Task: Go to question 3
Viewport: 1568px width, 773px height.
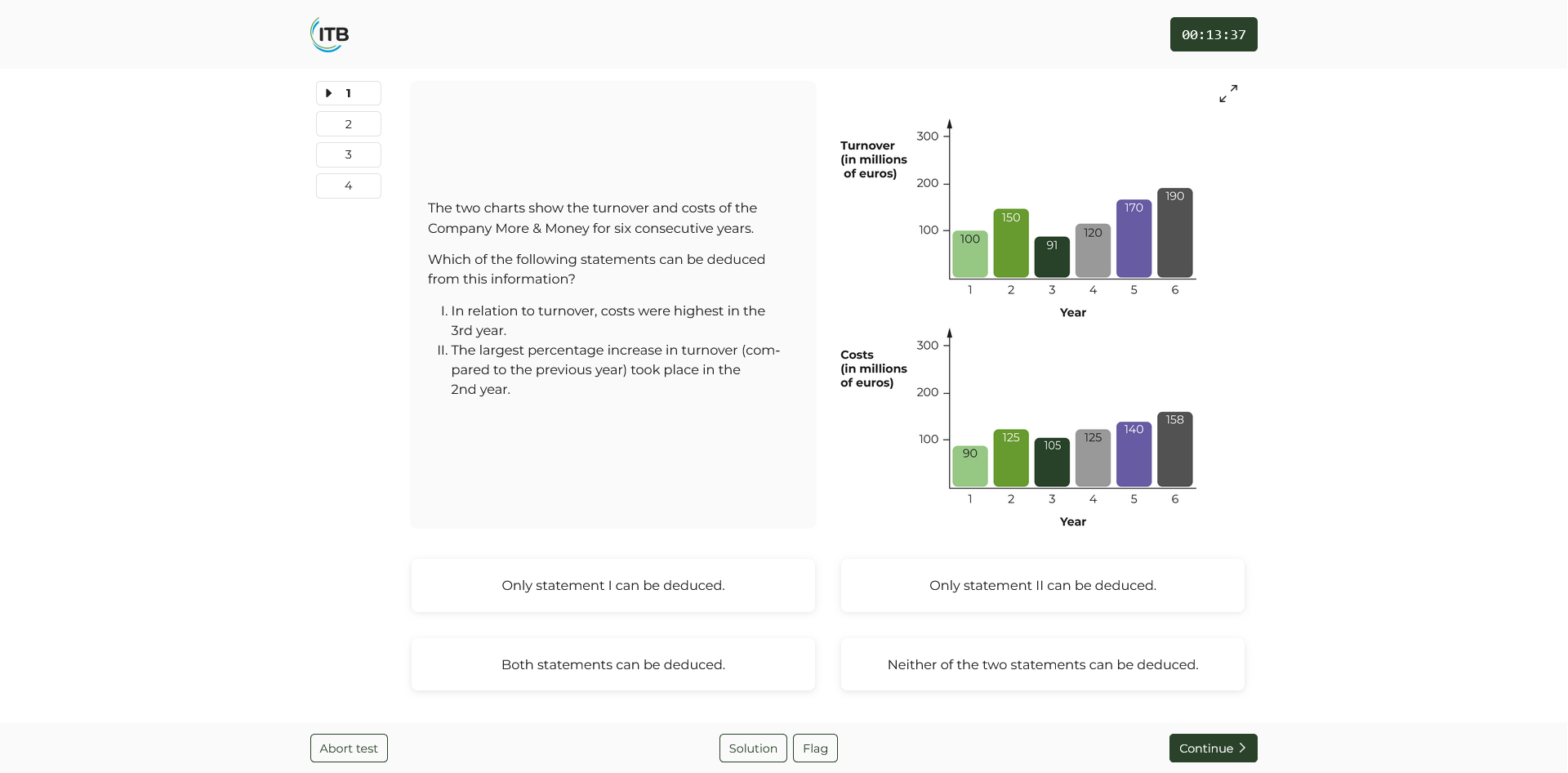Action: [349, 154]
